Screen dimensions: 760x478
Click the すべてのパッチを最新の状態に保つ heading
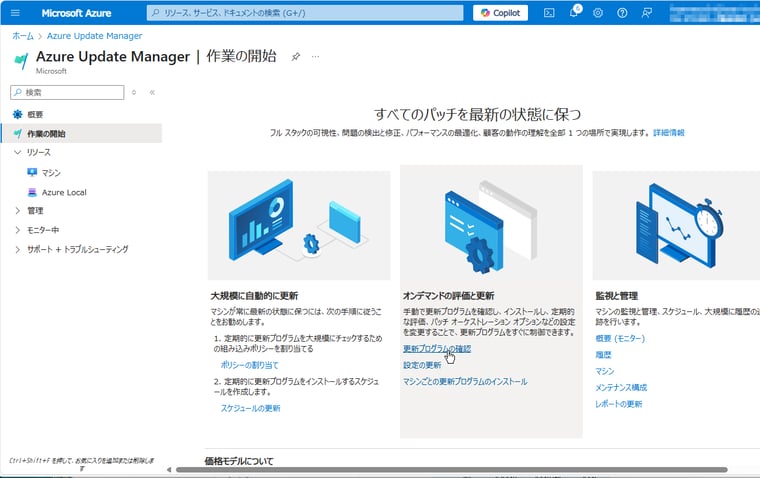pyautogui.click(x=477, y=114)
